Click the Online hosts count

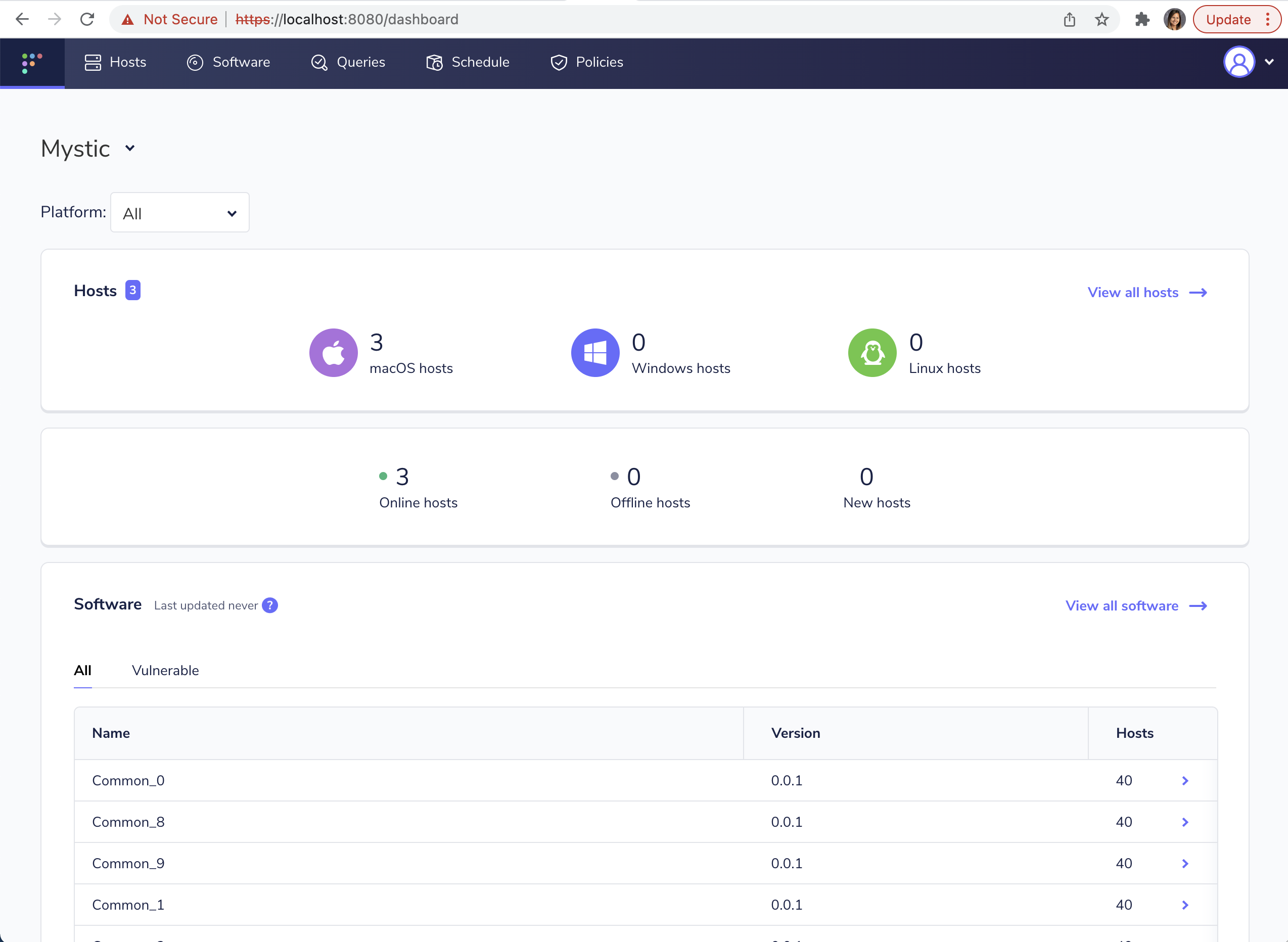402,477
